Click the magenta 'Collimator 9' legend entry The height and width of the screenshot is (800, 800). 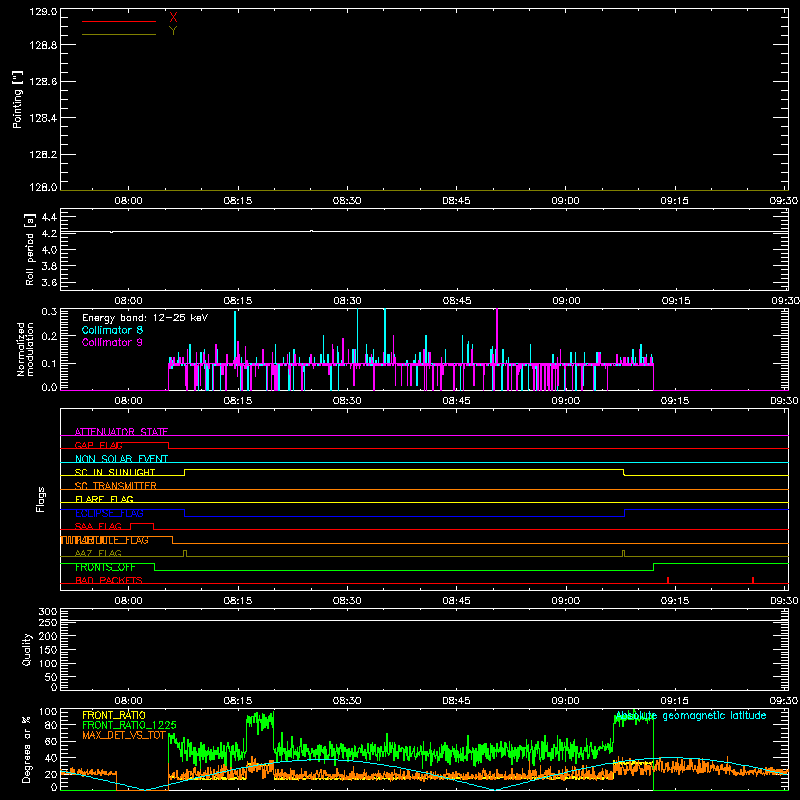pos(112,342)
